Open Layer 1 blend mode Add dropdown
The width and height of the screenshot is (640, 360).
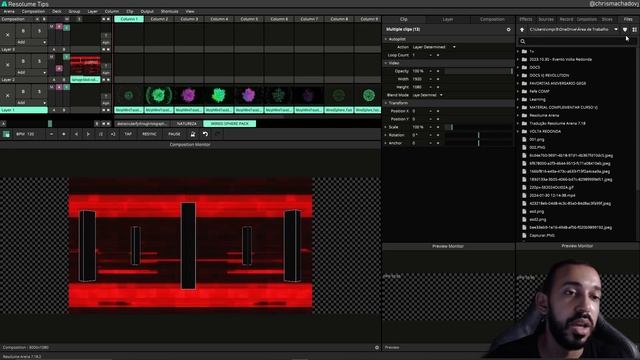[x=31, y=102]
